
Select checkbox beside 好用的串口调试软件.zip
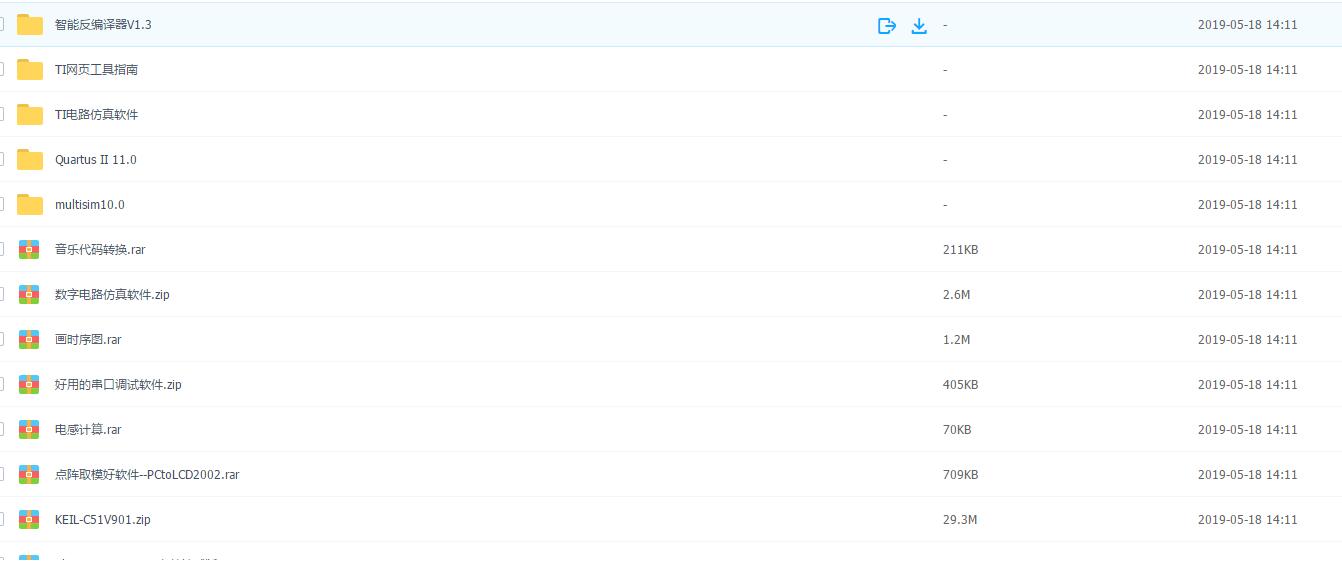click(1, 384)
